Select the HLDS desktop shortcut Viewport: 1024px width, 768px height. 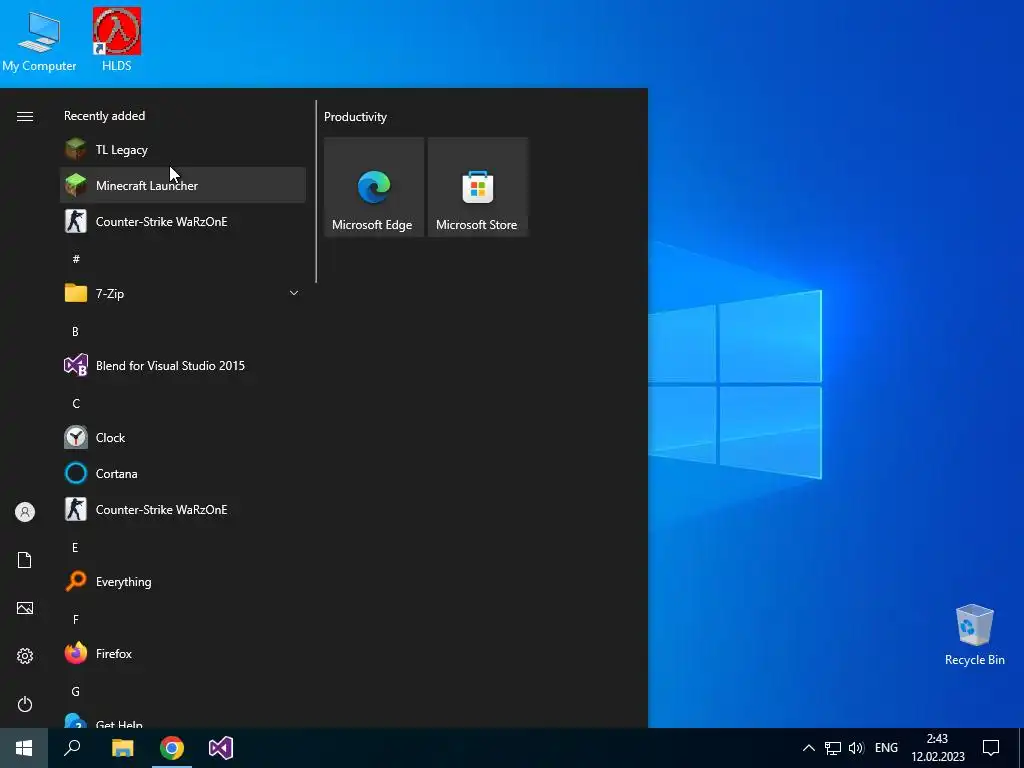[117, 39]
